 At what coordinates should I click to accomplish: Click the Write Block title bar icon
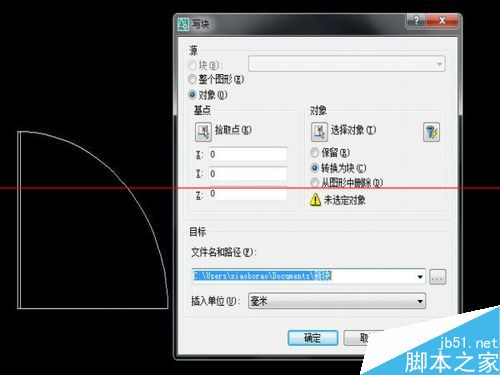[183, 24]
